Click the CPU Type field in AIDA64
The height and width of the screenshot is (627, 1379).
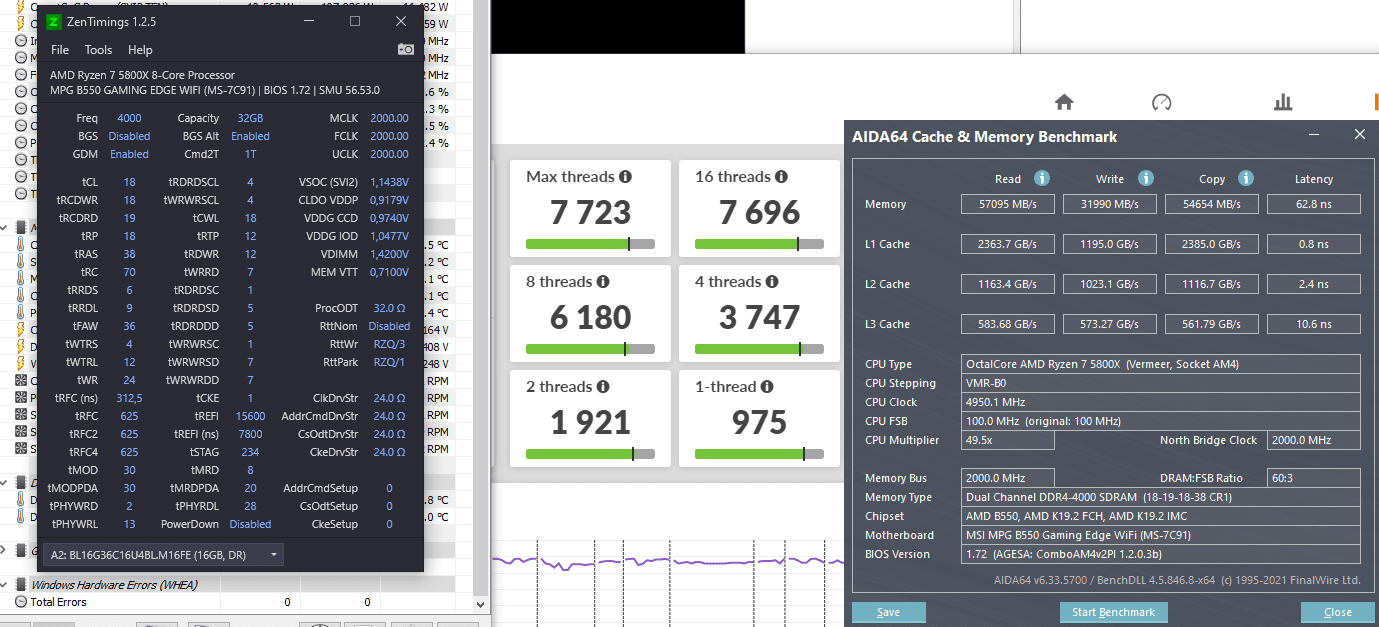[1161, 364]
